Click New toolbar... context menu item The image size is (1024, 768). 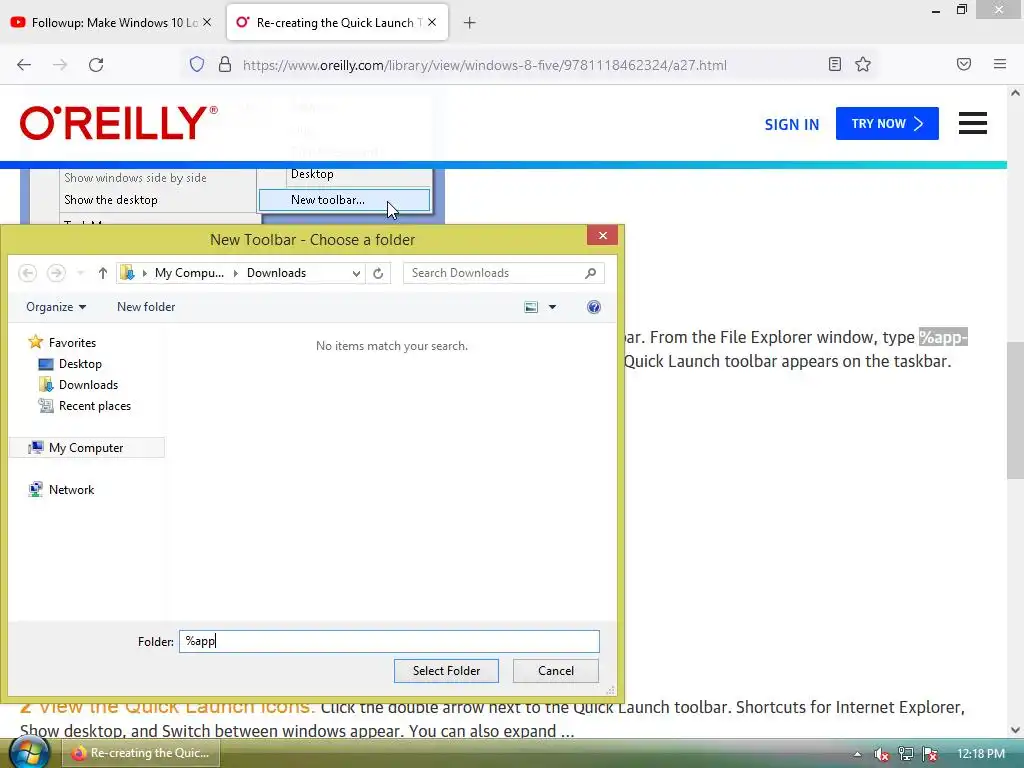point(345,200)
